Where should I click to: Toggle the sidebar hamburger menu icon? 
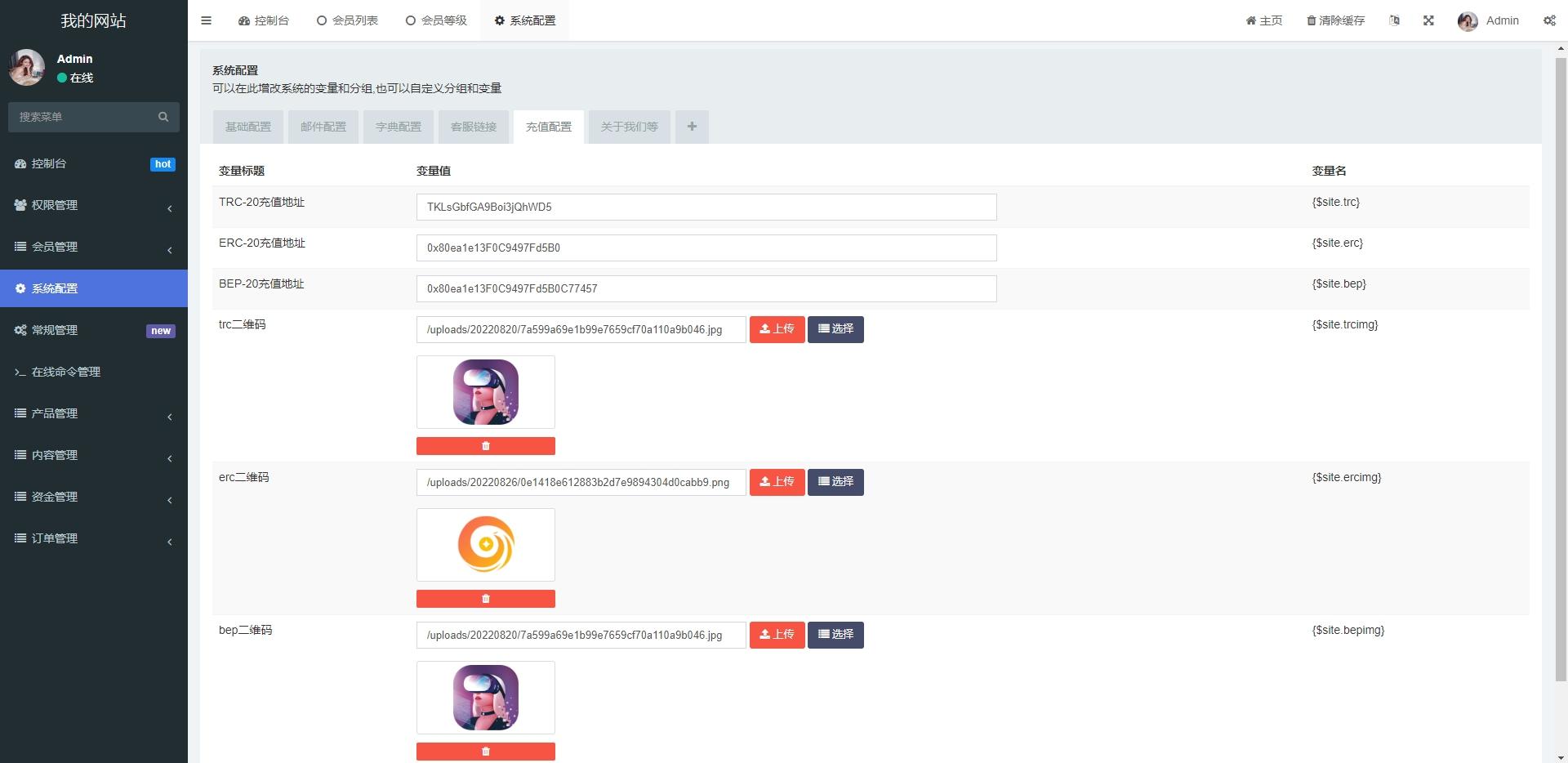[x=206, y=20]
